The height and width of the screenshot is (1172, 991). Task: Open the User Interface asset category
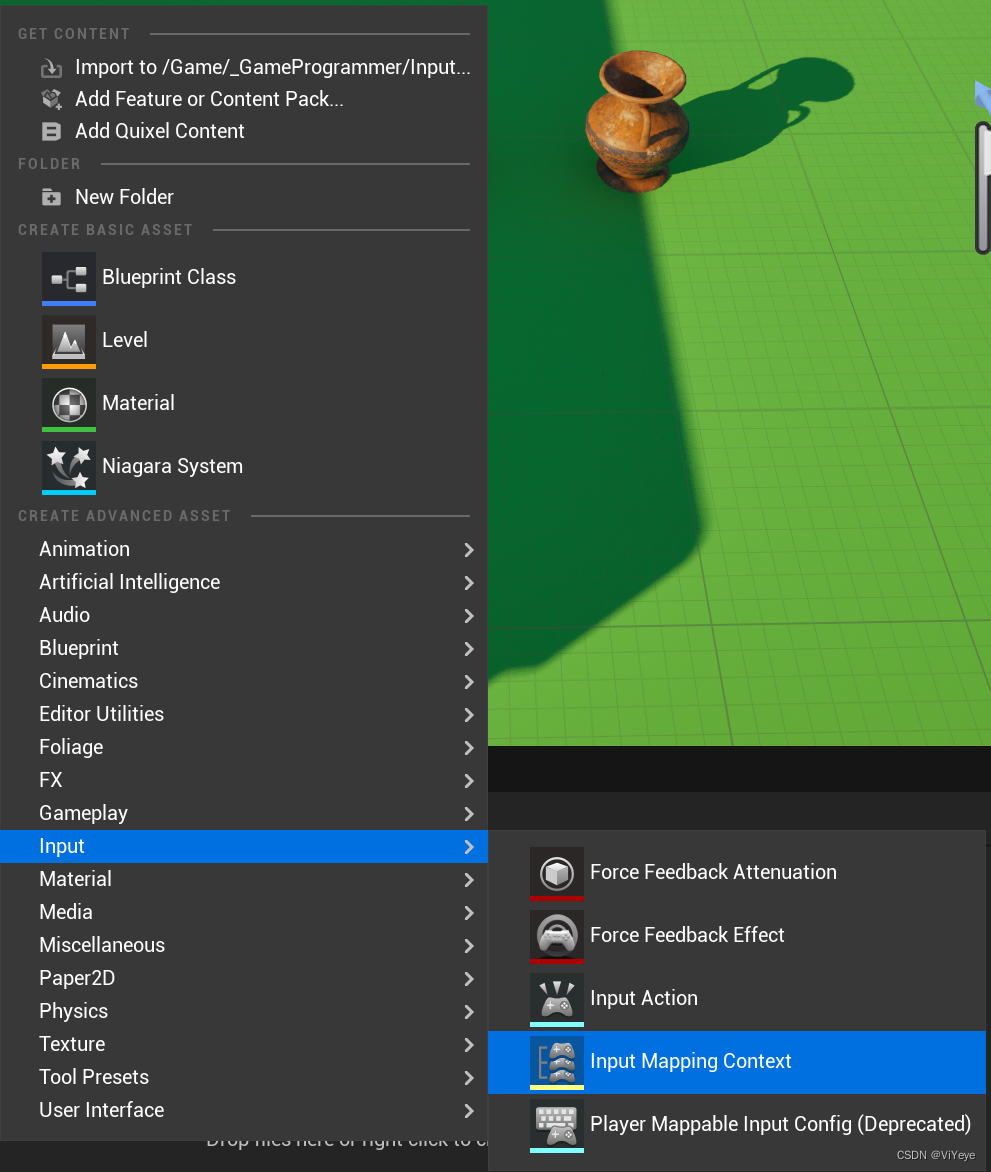pos(244,1110)
